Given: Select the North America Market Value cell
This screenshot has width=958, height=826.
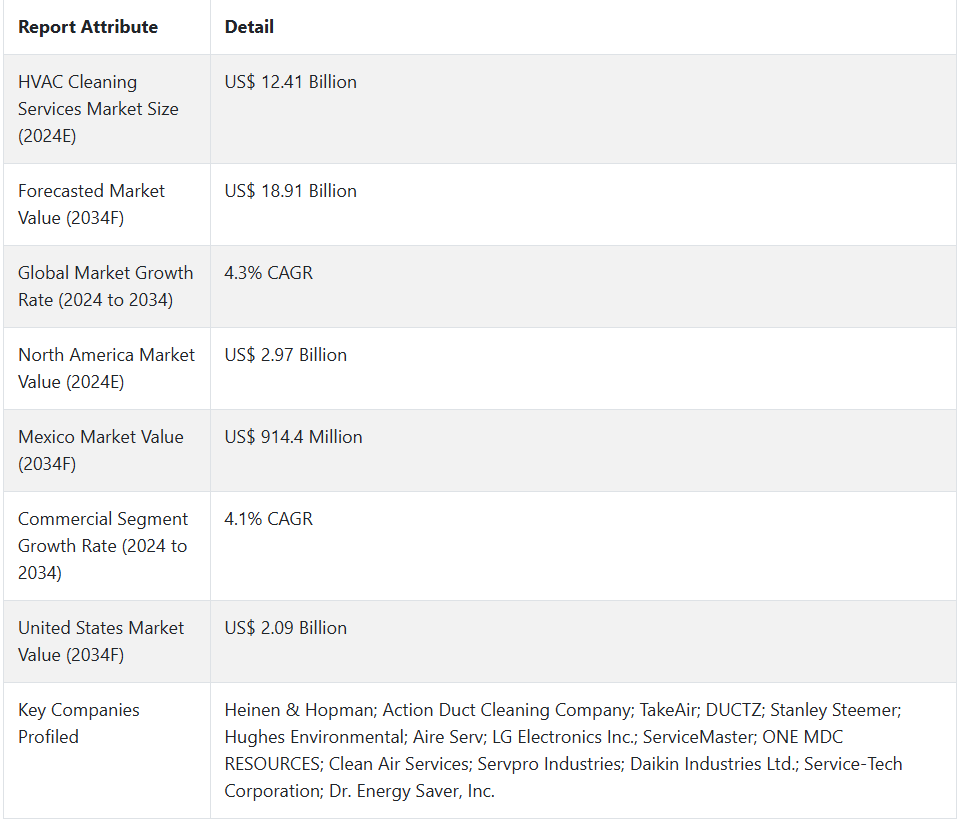Looking at the screenshot, I should point(106,368).
